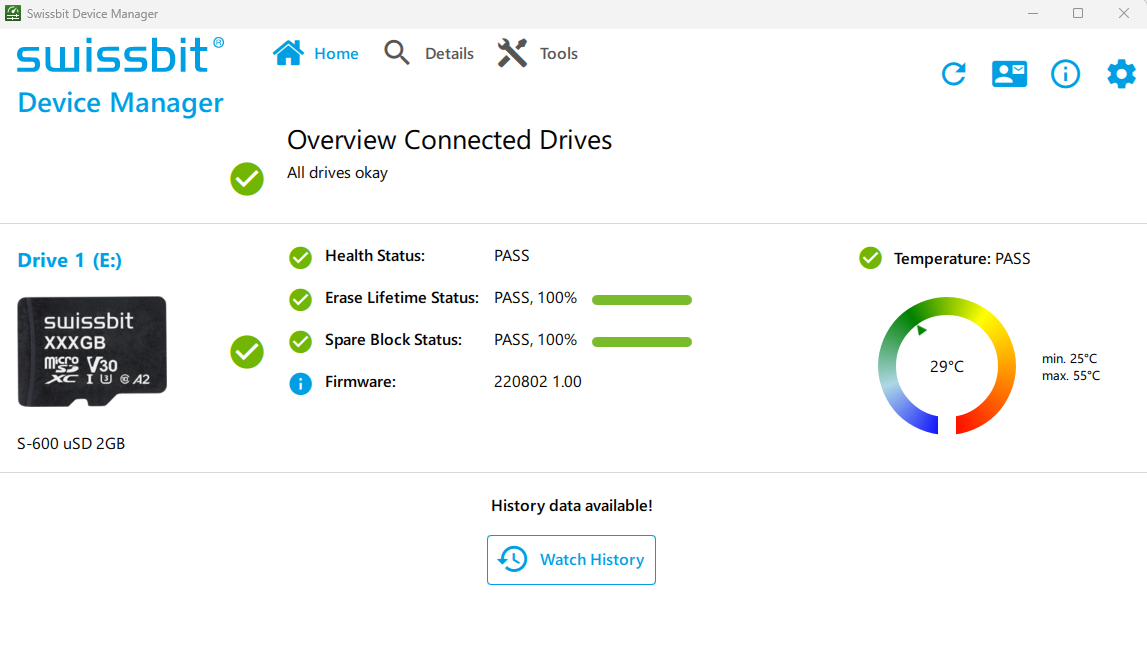Click the 29°C temperature gauge
The height and width of the screenshot is (660, 1147).
click(946, 366)
